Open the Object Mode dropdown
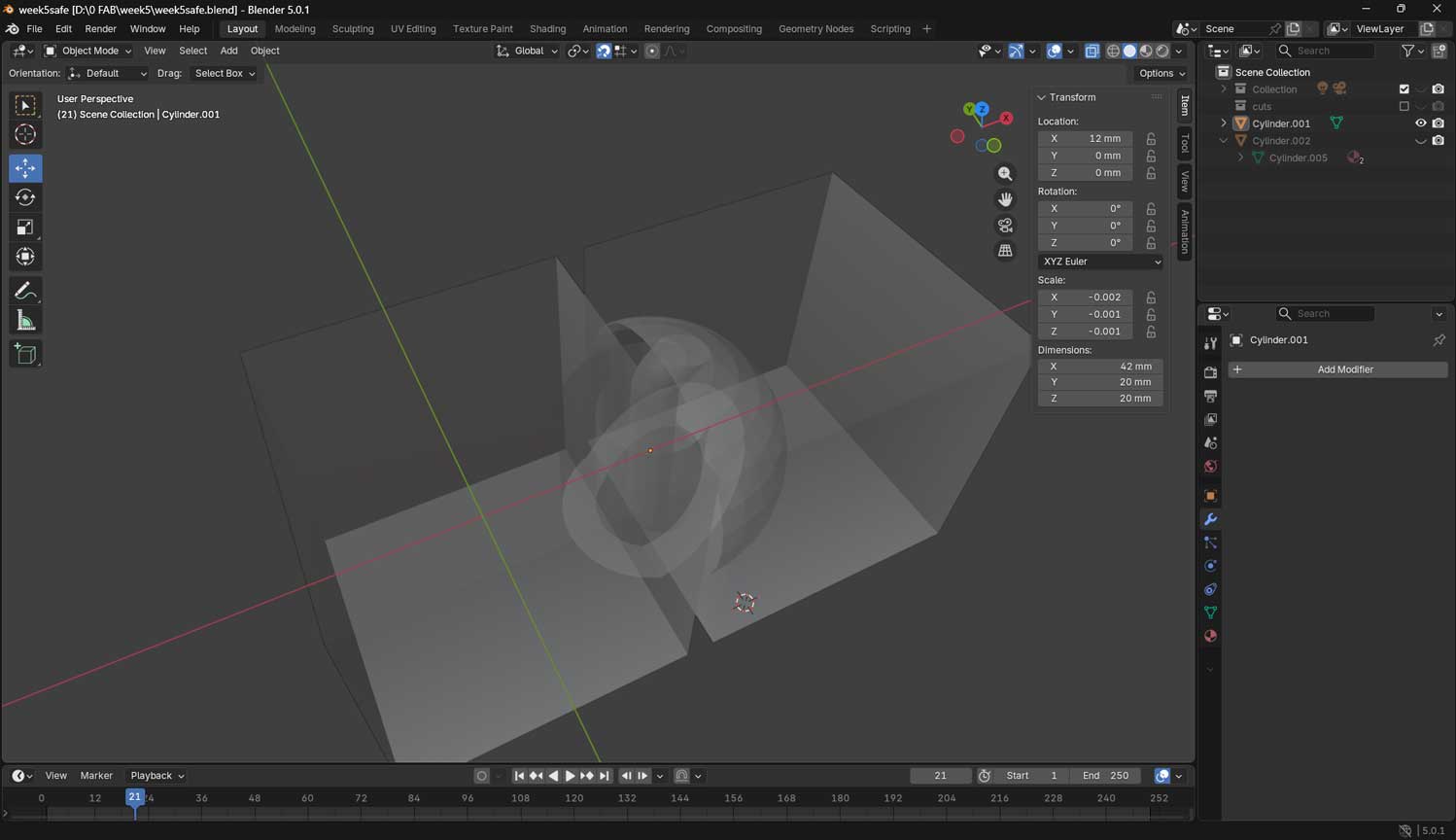The height and width of the screenshot is (840, 1456). click(87, 51)
